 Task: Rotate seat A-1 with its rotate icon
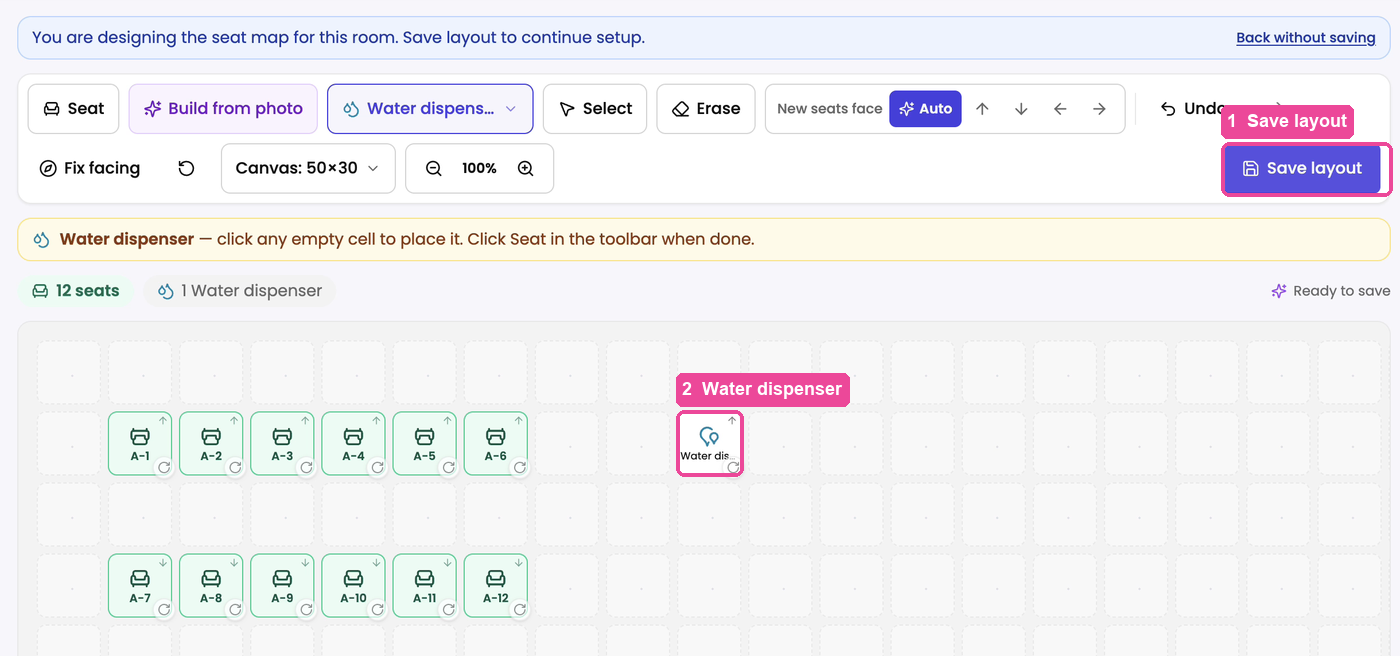coord(164,467)
